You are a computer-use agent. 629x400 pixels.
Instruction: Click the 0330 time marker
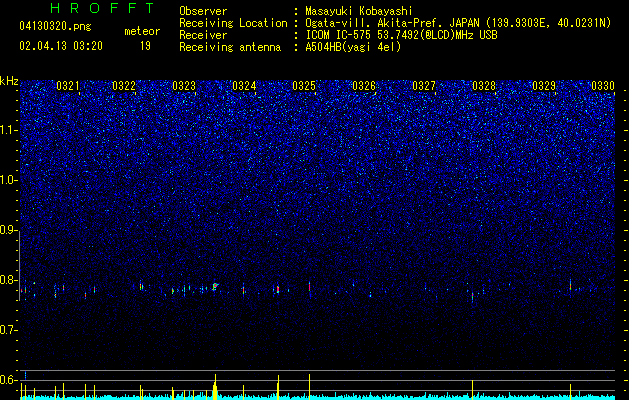coord(603,86)
